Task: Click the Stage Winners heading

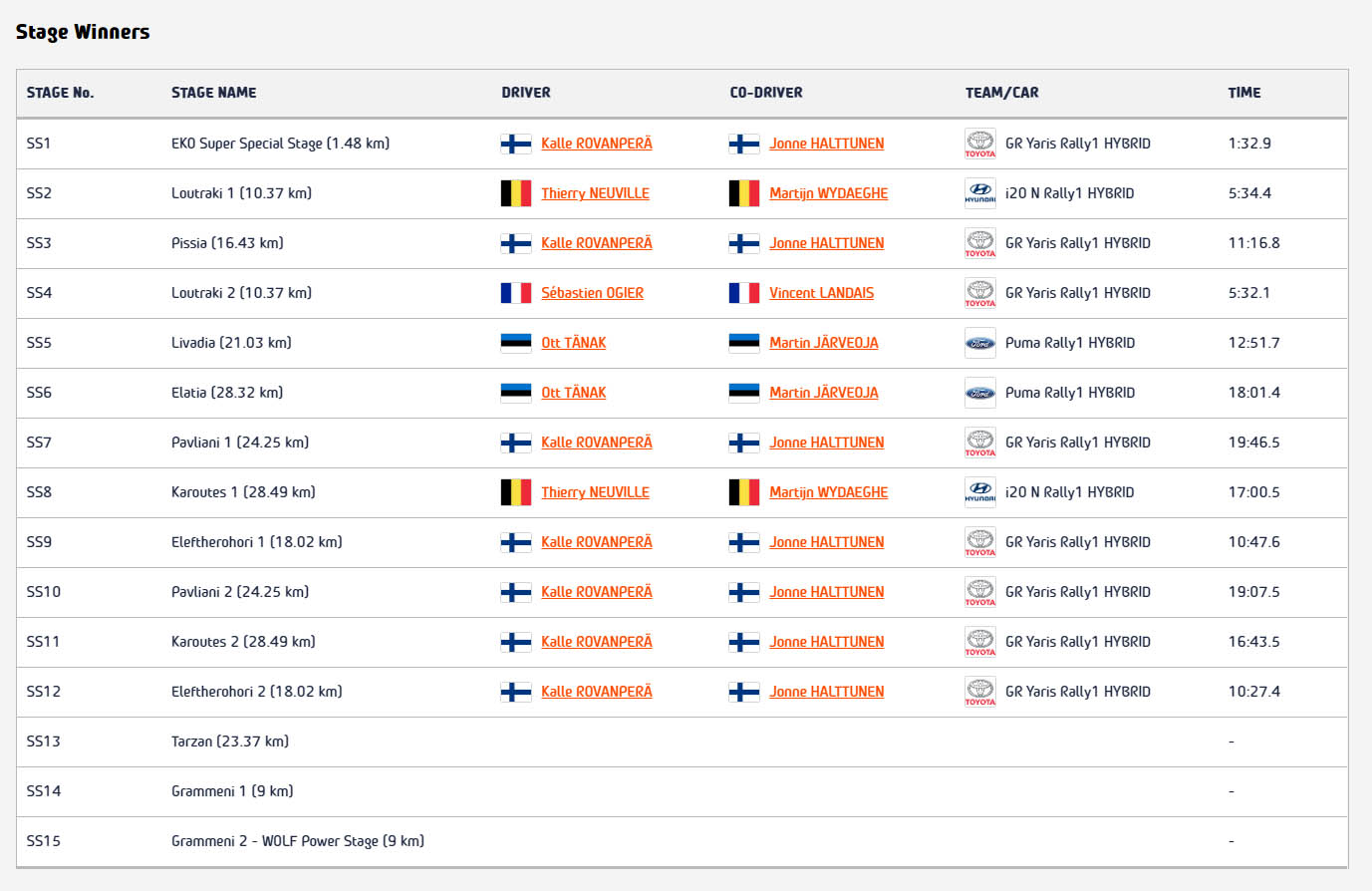Action: point(83,32)
